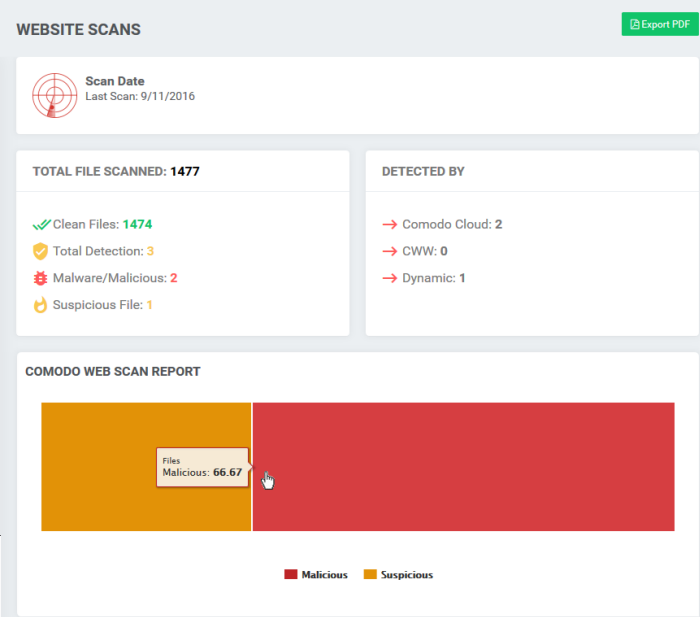Click the arrow icon beside Comodo Cloud
The height and width of the screenshot is (617, 700).
[x=390, y=224]
